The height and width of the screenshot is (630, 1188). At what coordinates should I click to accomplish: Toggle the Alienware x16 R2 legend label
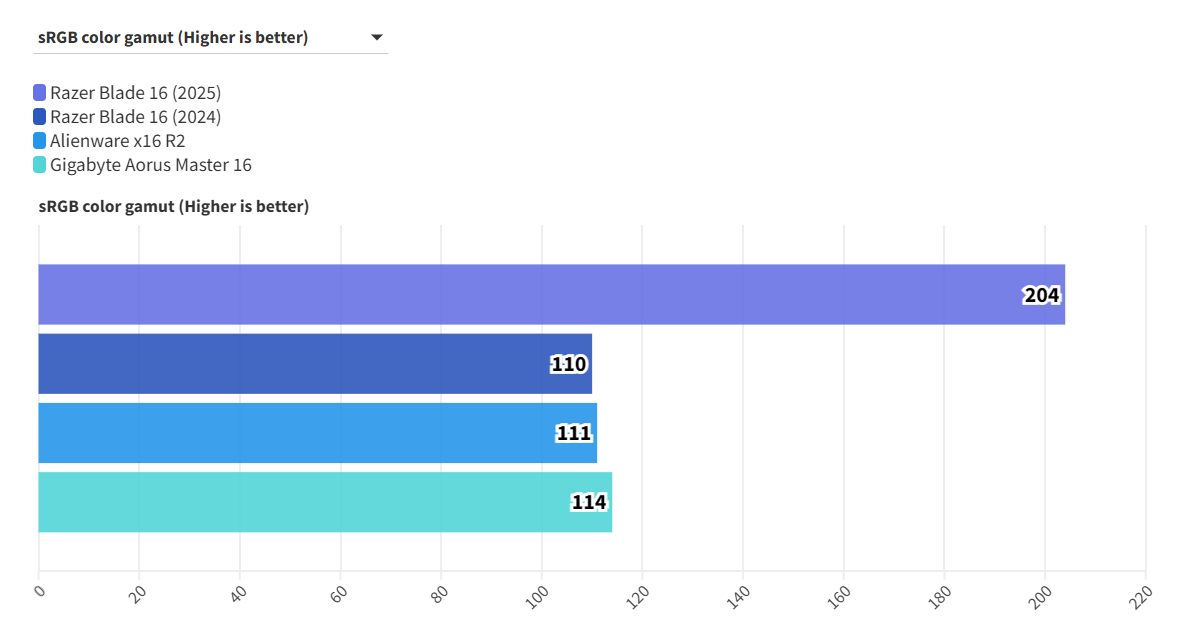117,141
